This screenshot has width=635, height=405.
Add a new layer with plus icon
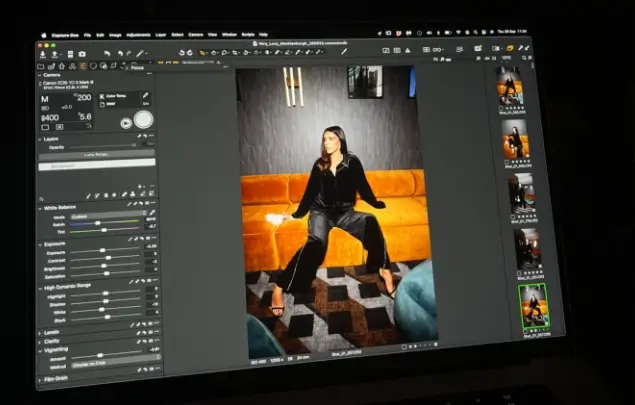(140, 187)
